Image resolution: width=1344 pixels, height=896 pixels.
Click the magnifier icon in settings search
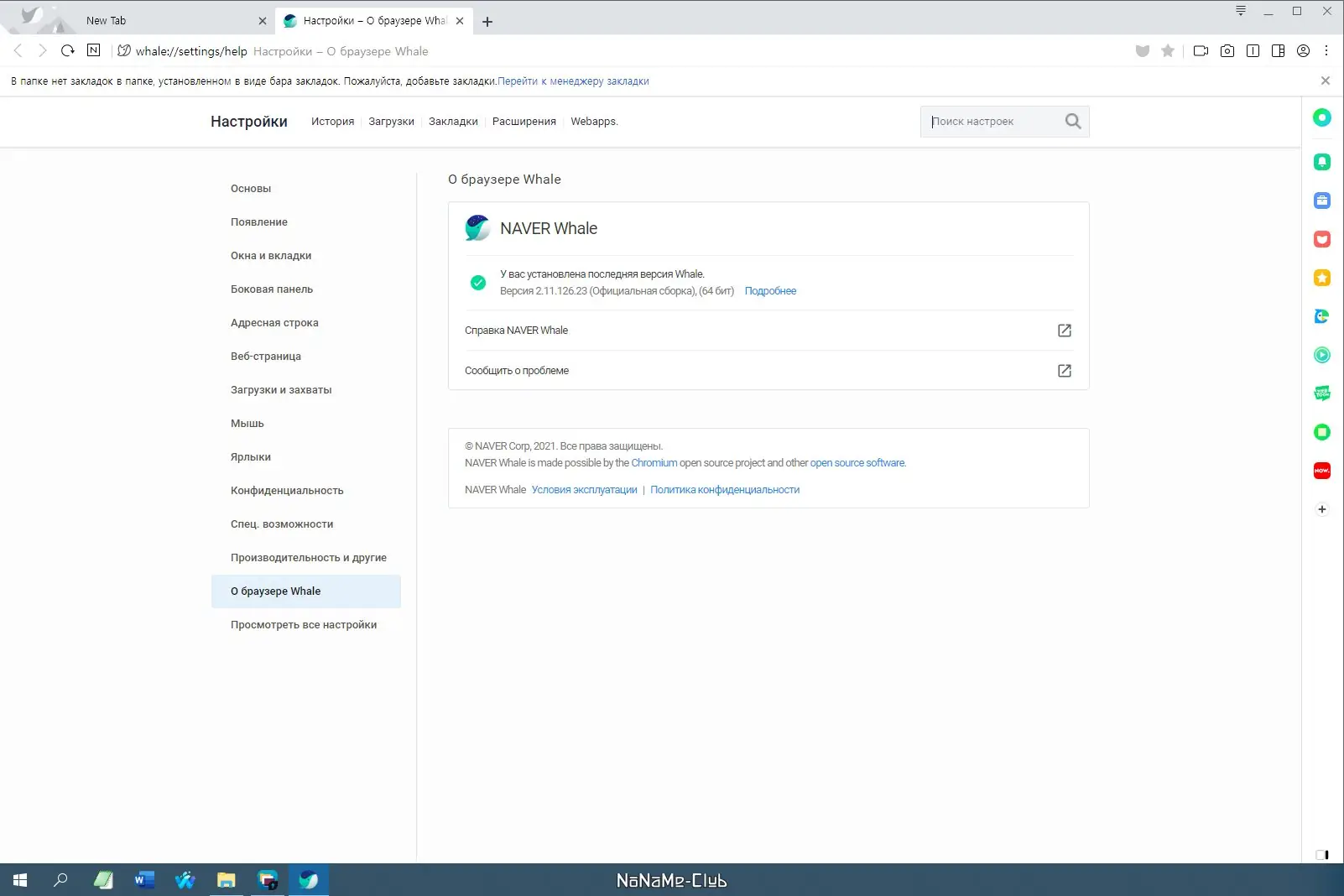(1072, 122)
